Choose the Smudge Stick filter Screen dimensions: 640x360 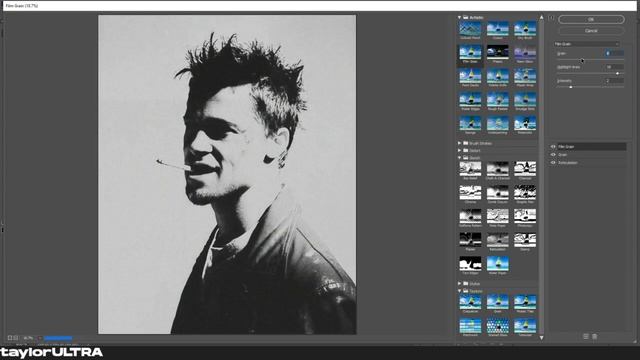pos(525,101)
